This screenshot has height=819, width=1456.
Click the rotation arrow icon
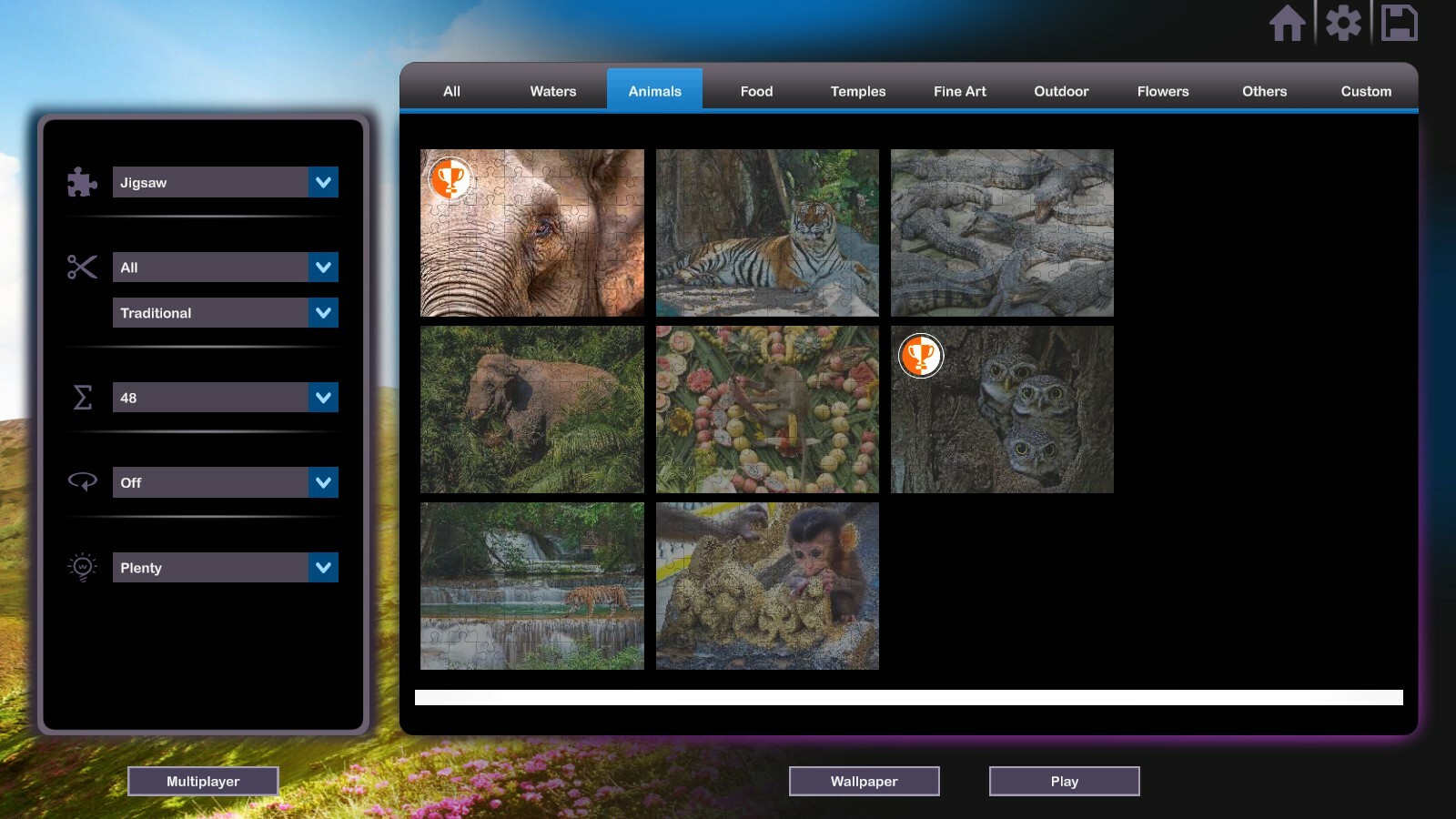(82, 482)
